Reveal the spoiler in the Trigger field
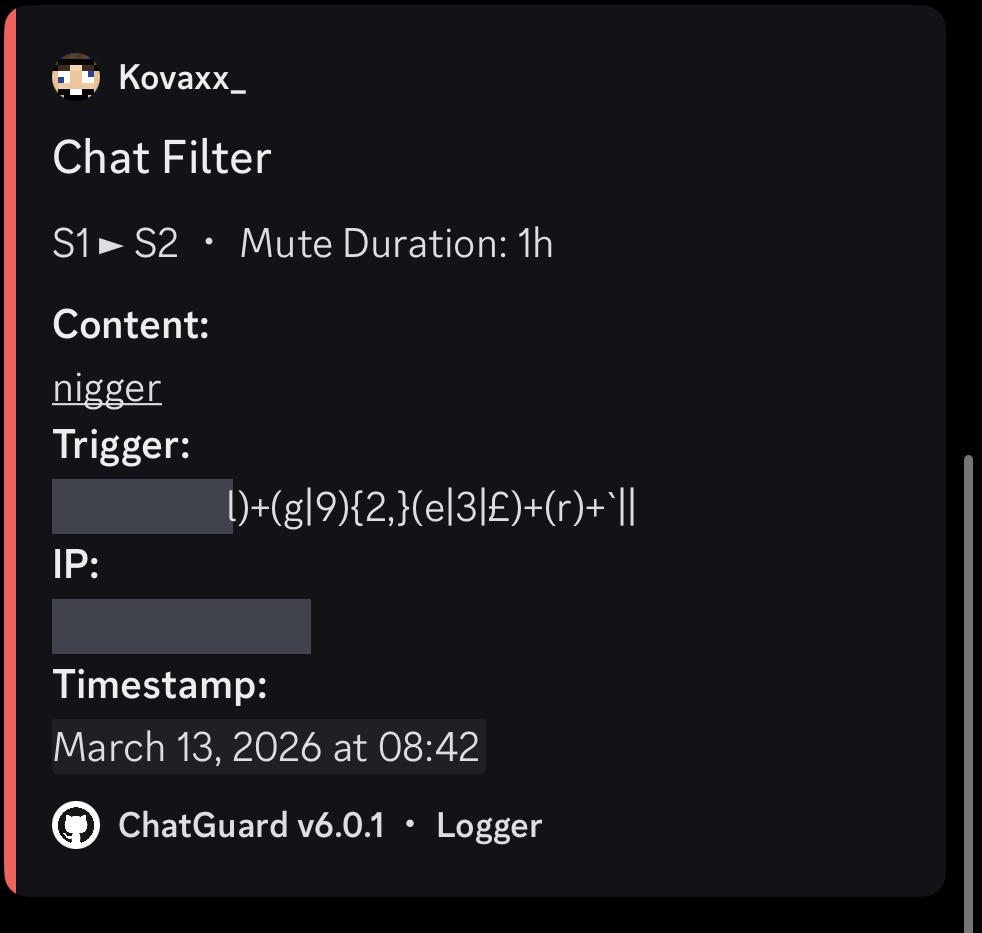This screenshot has height=933, width=982. (x=142, y=507)
